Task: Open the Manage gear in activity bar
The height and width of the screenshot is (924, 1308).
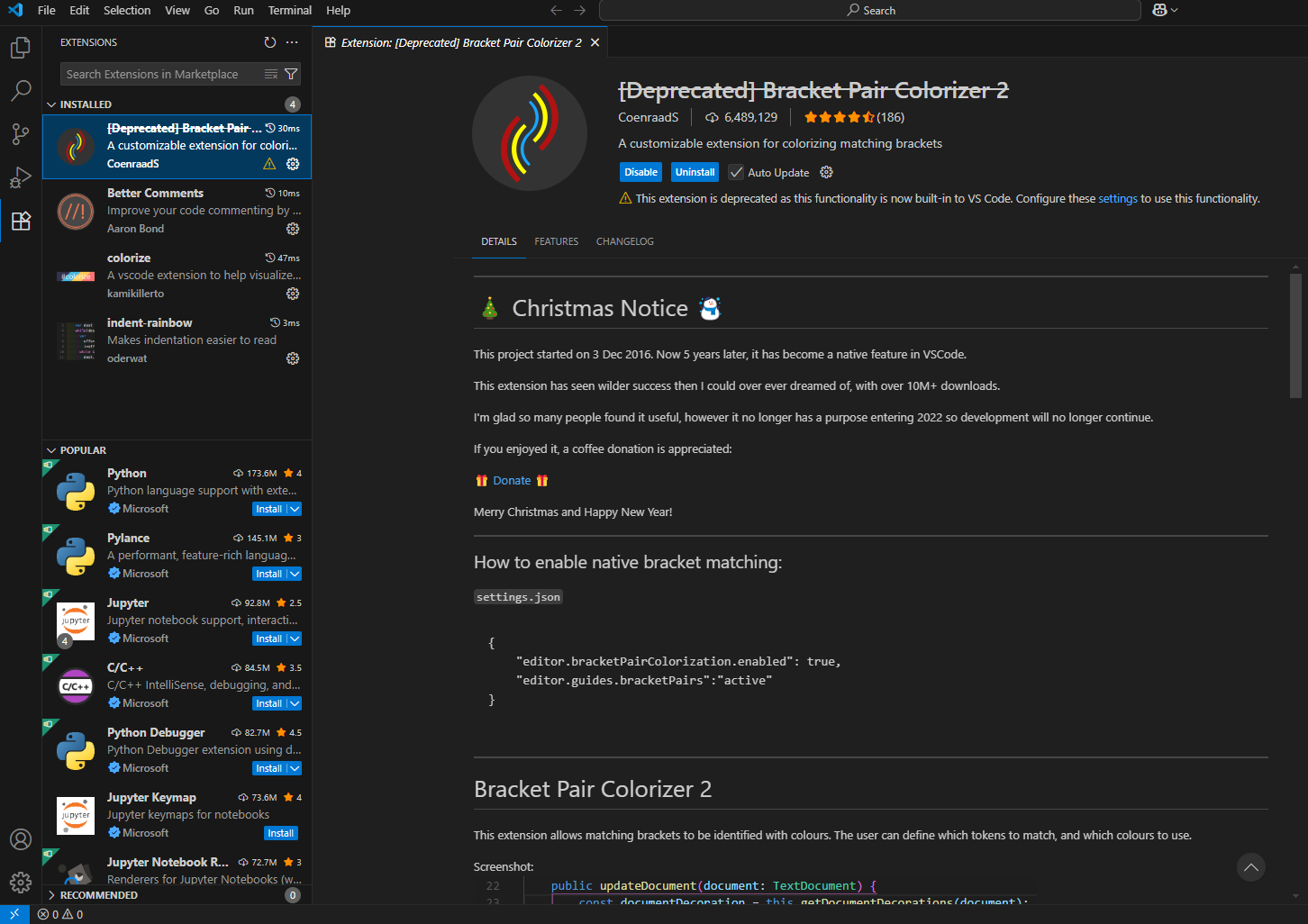Action: click(x=21, y=883)
